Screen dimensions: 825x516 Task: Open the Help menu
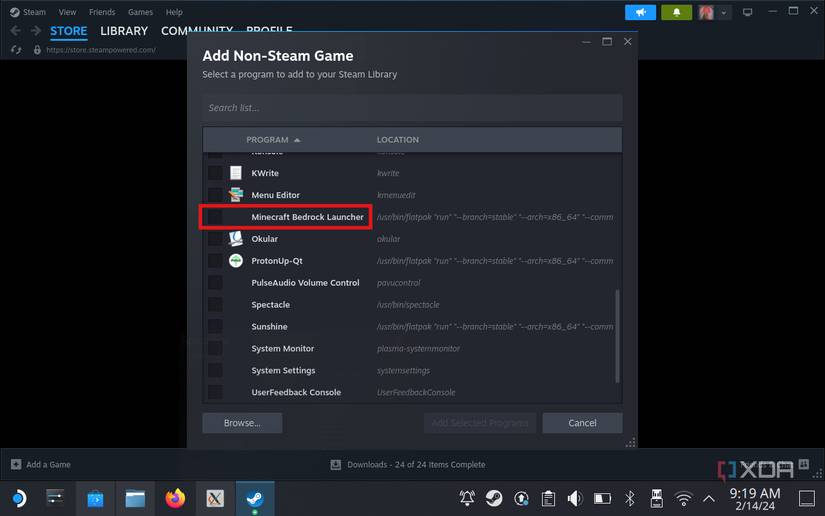tap(174, 12)
